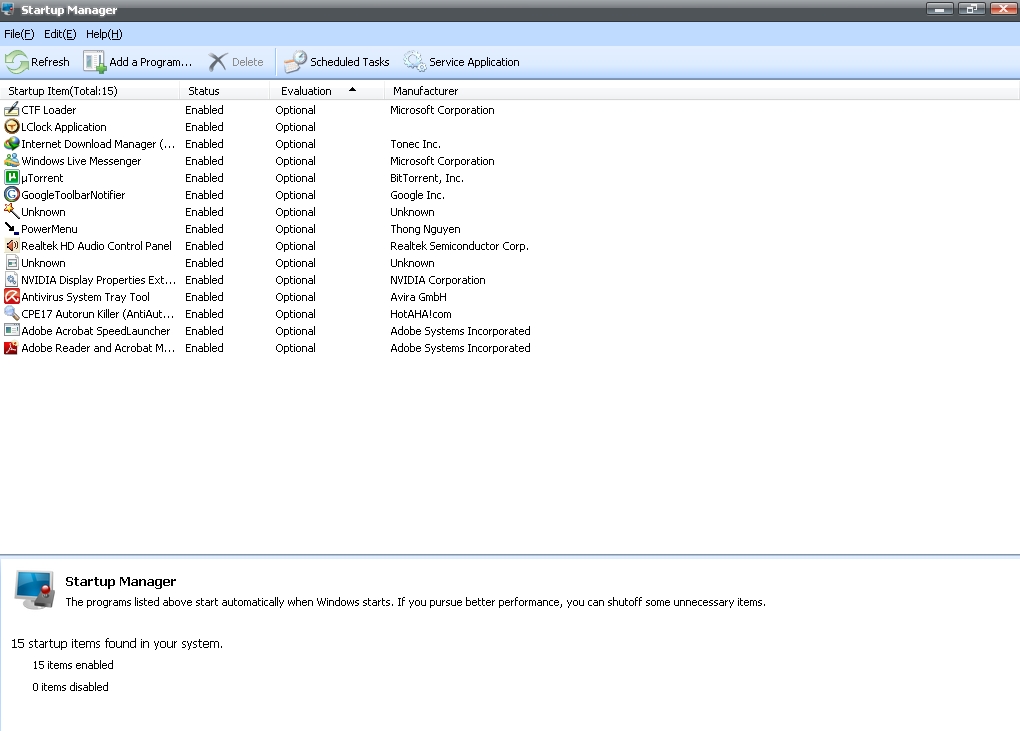Select µTorrent row name
This screenshot has height=731, width=1020.
42,178
